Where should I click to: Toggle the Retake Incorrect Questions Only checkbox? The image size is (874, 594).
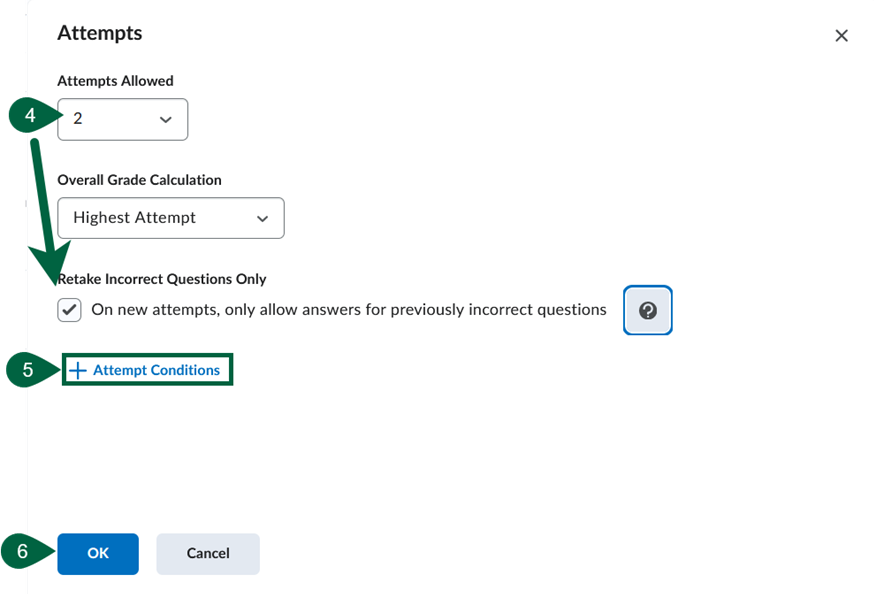[x=68, y=309]
